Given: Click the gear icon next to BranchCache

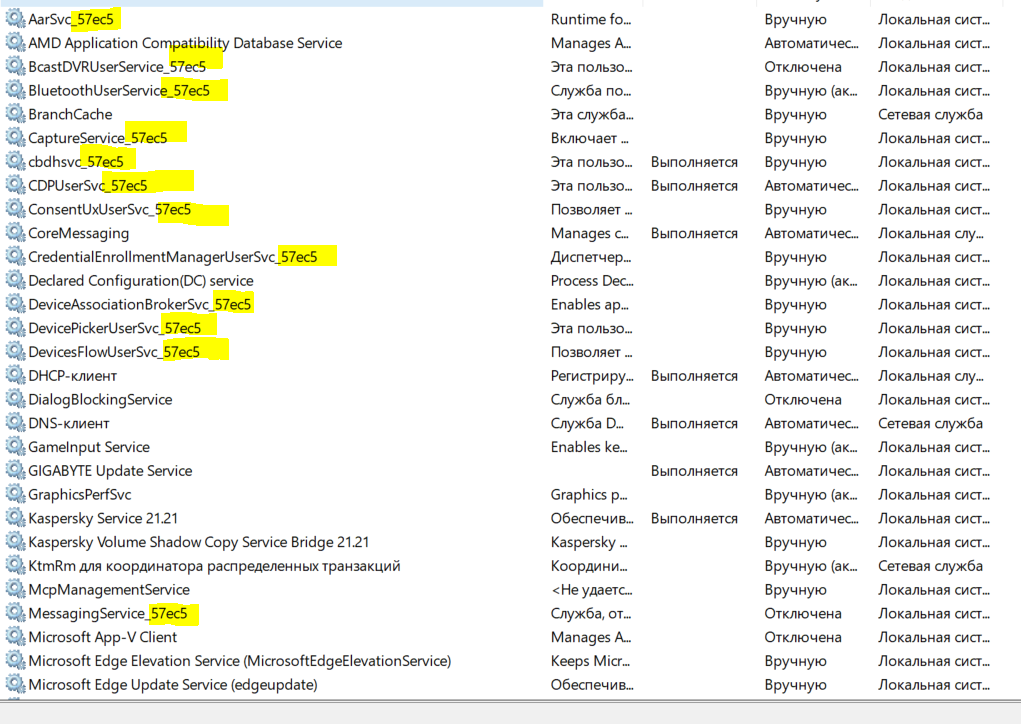Looking at the screenshot, I should click(16, 114).
